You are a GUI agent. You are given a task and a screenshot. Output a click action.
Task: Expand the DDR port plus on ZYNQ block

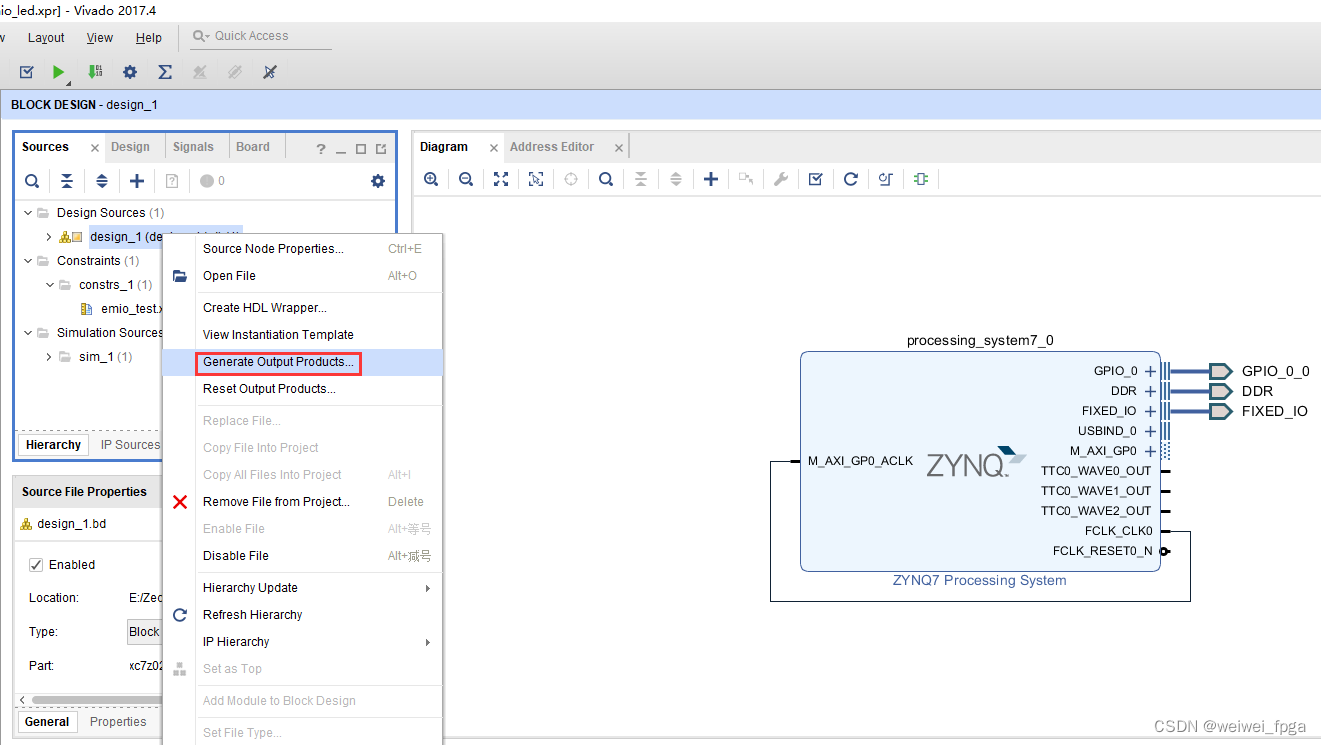[1150, 391]
